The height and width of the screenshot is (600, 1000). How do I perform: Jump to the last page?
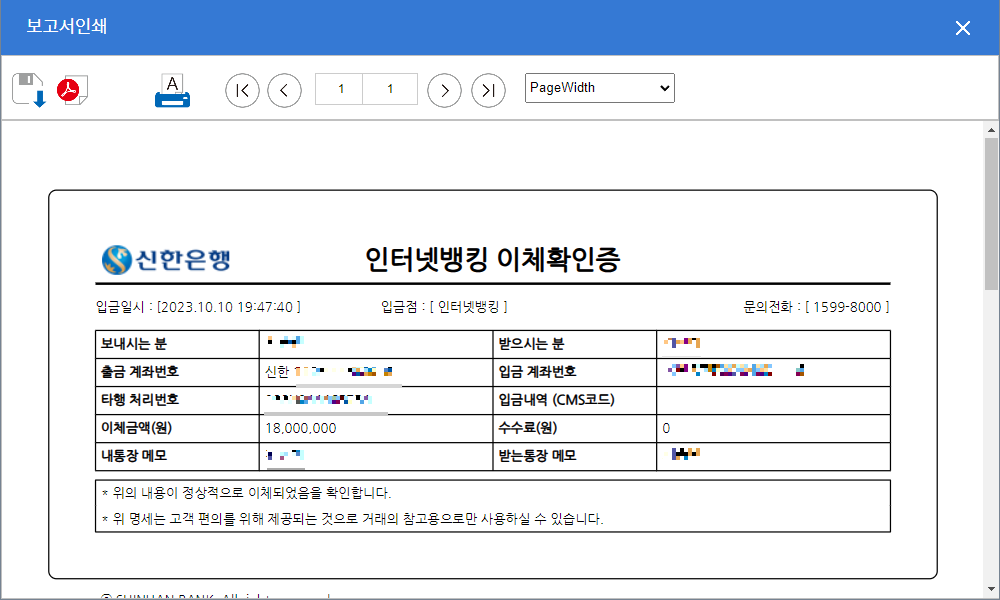[489, 91]
